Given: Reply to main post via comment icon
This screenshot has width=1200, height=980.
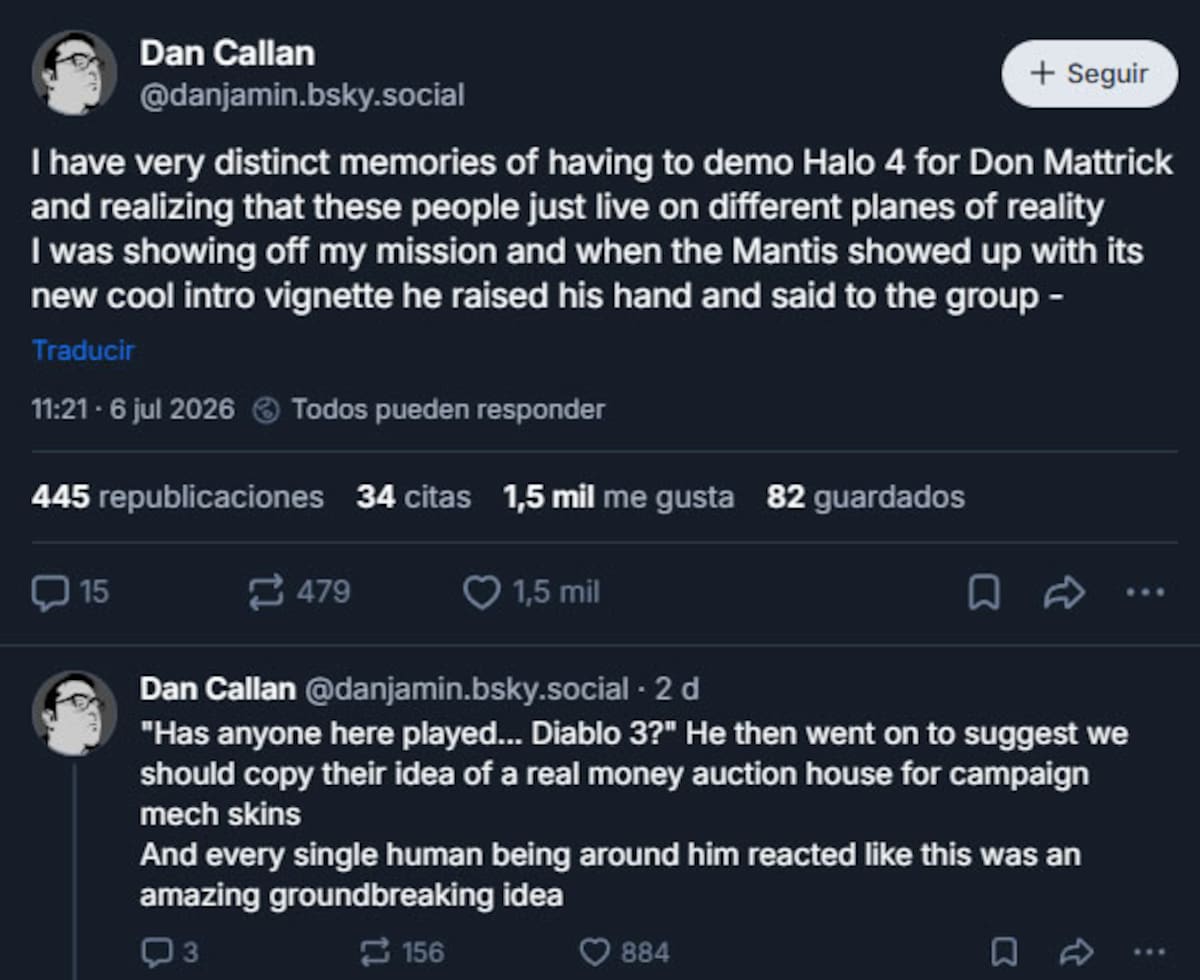Looking at the screenshot, I should click(x=70, y=593).
